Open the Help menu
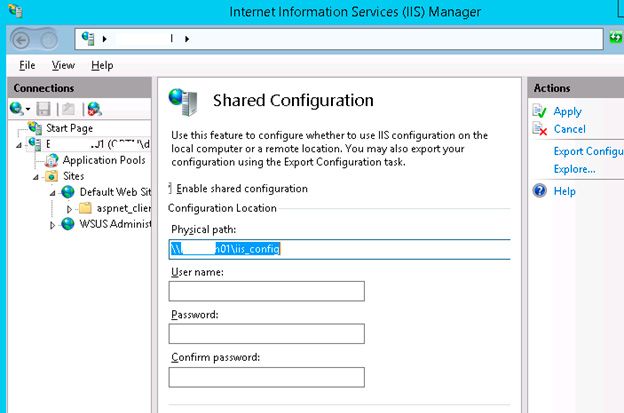This screenshot has height=413, width=624. pyautogui.click(x=102, y=65)
